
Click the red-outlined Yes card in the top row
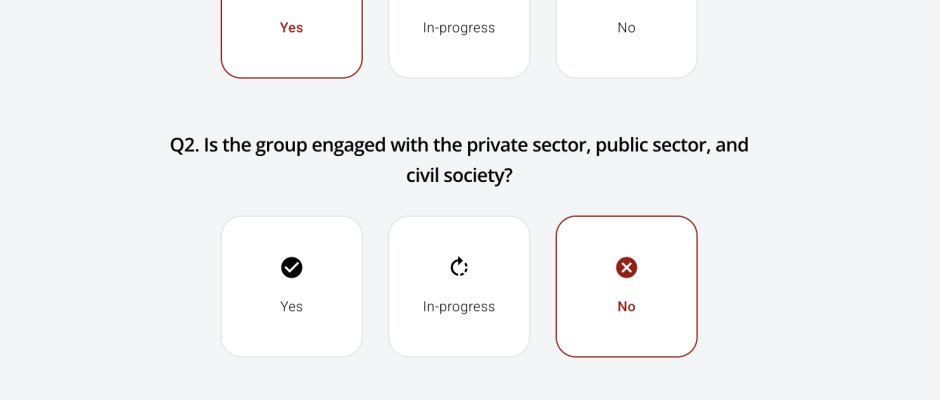tap(291, 36)
